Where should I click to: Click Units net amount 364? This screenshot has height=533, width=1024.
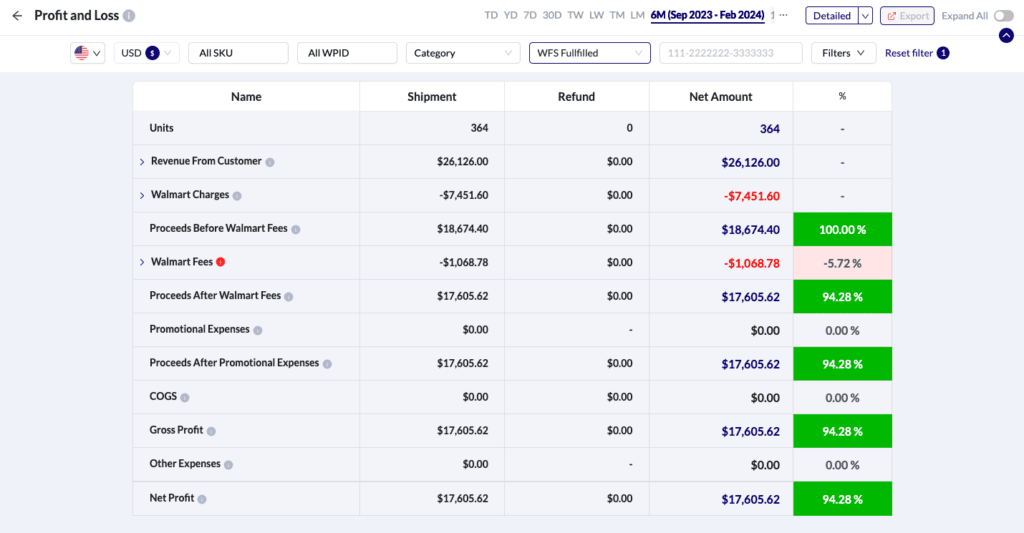click(x=769, y=129)
